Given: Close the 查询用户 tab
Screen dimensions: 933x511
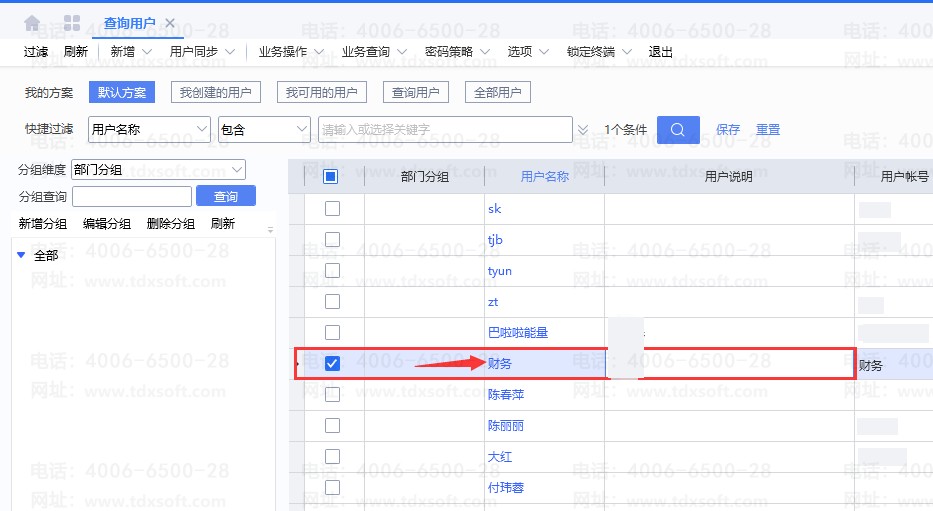Looking at the screenshot, I should coord(170,22).
